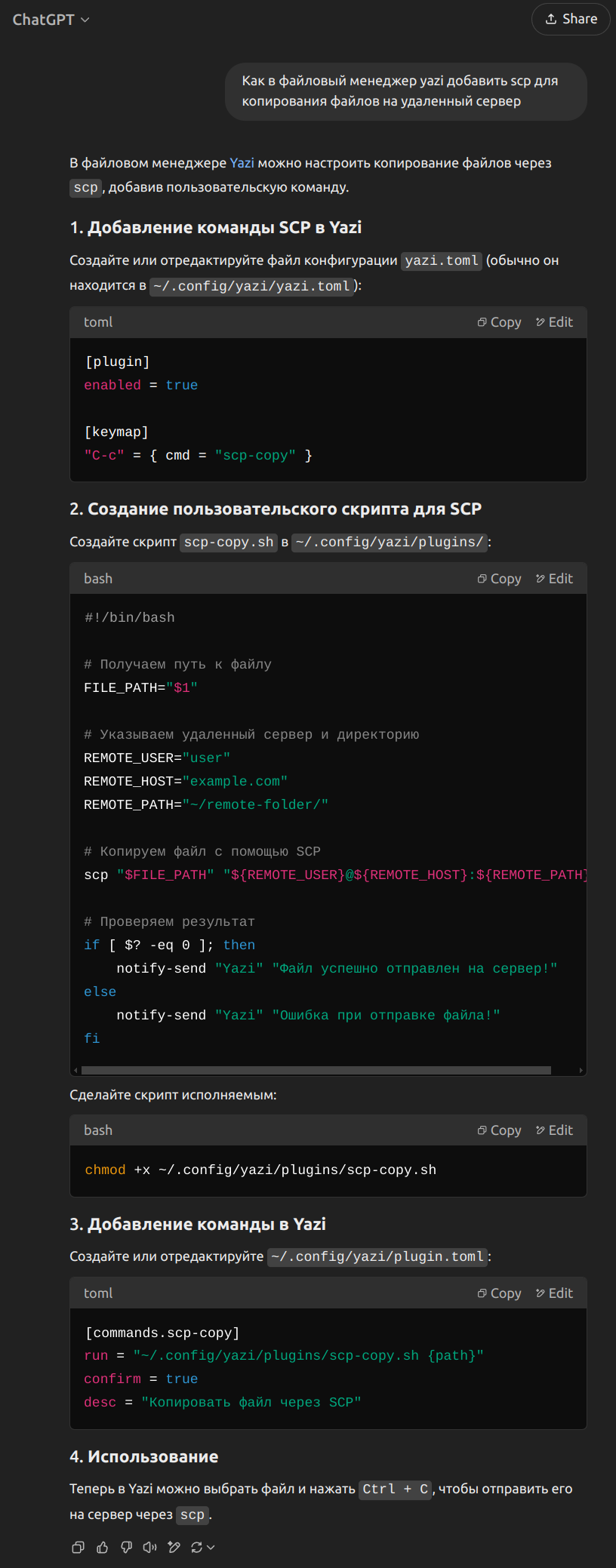
Task: Open the Yazi hyperlink in the response
Action: pos(242,163)
